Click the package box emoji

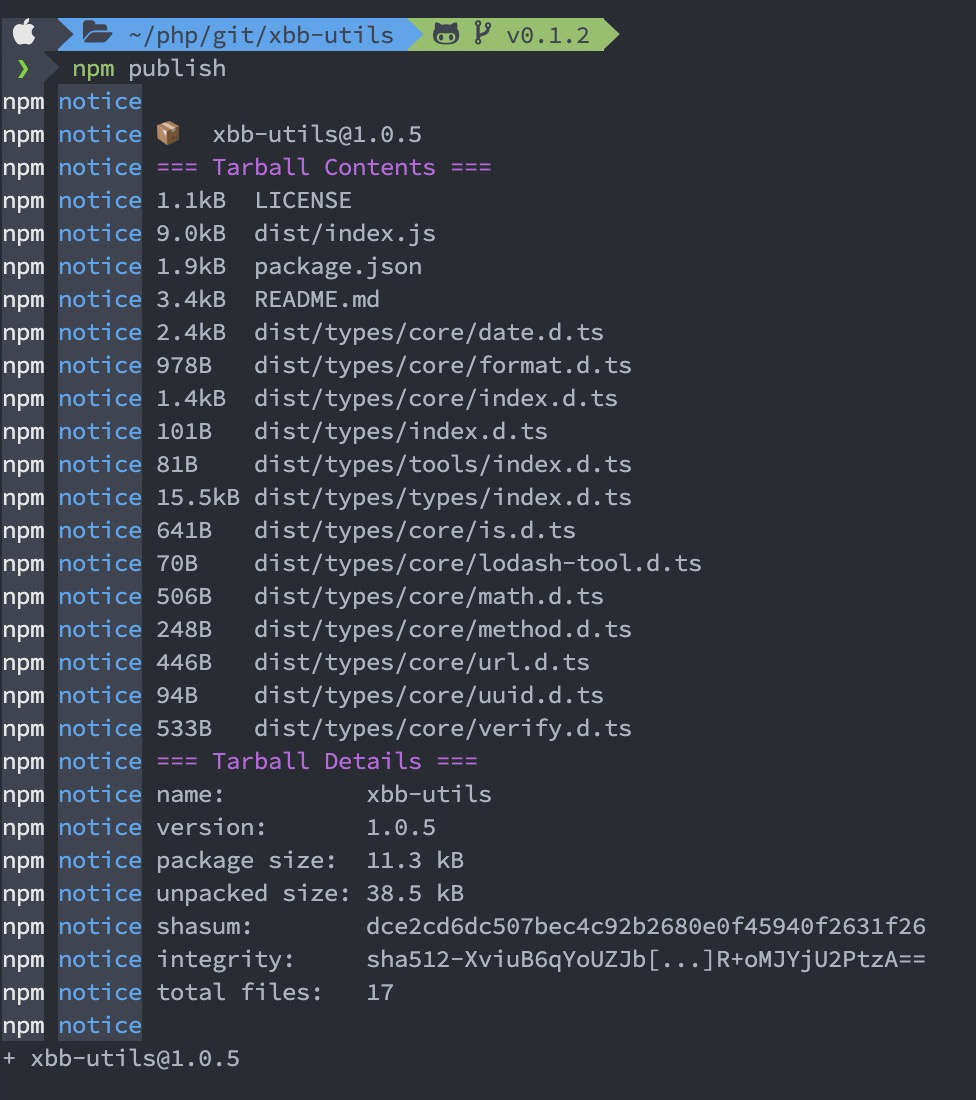pyautogui.click(x=168, y=134)
